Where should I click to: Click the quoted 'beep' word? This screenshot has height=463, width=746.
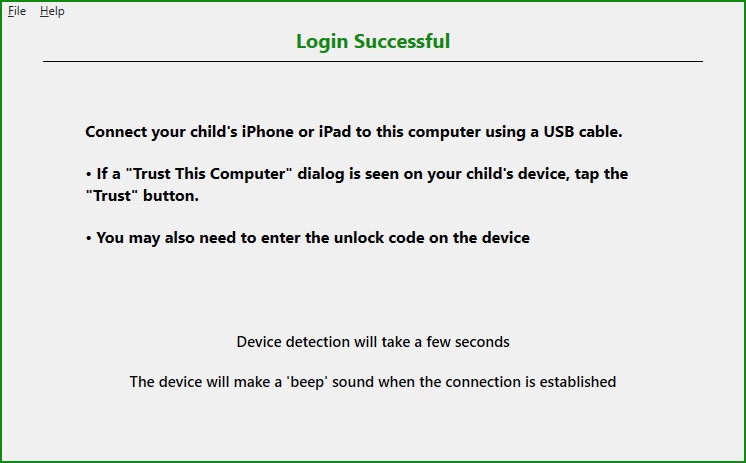click(x=307, y=382)
